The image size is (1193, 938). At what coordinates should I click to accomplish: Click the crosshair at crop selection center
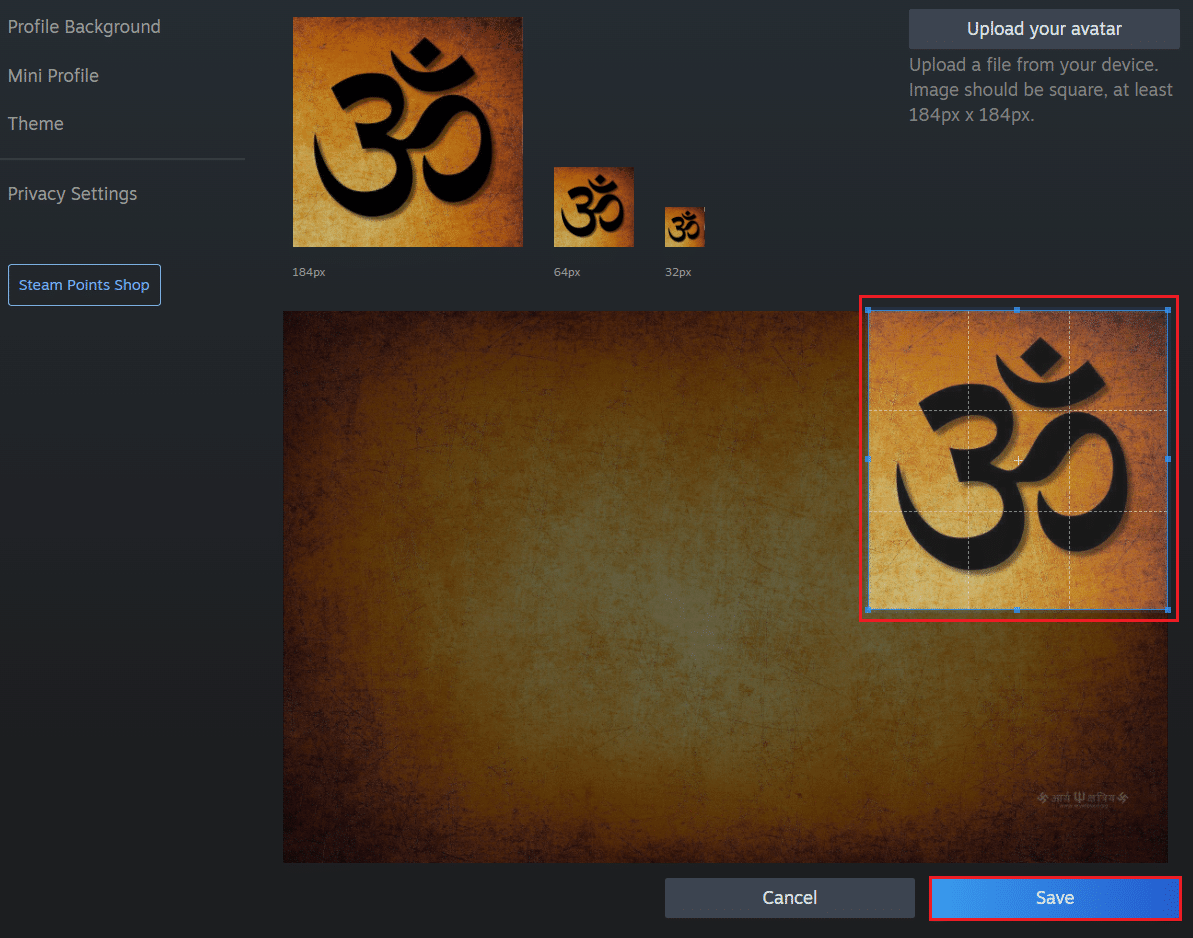1018,460
